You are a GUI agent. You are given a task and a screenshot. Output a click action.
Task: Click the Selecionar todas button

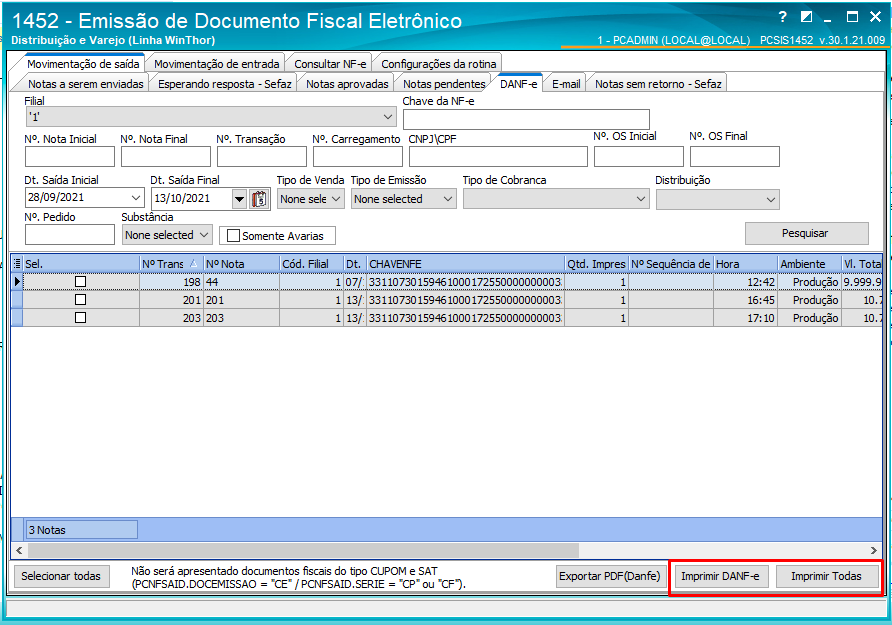click(x=61, y=576)
